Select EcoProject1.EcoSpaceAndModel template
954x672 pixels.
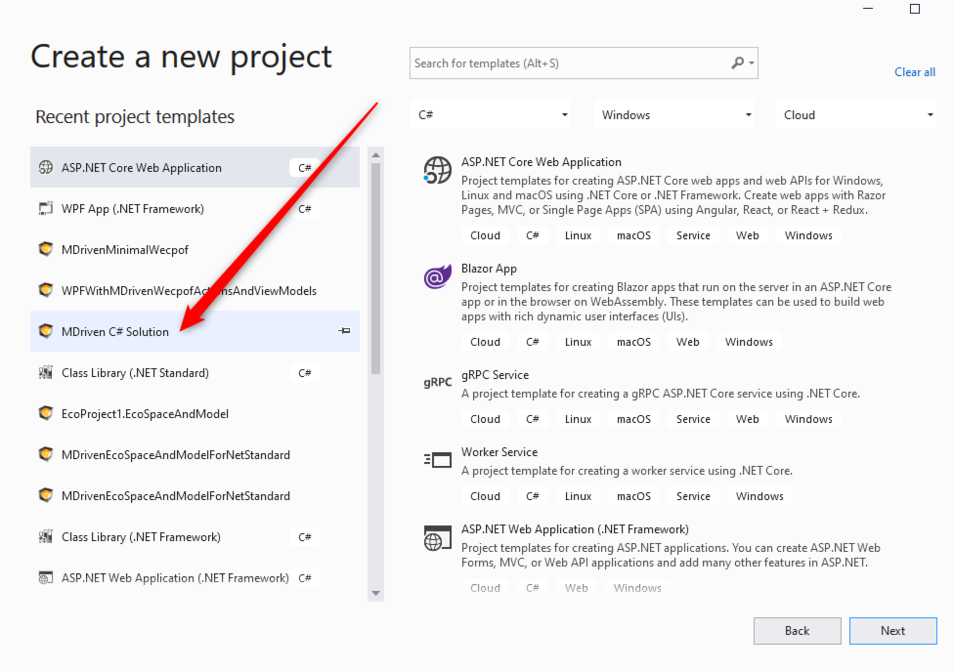pyautogui.click(x=195, y=414)
